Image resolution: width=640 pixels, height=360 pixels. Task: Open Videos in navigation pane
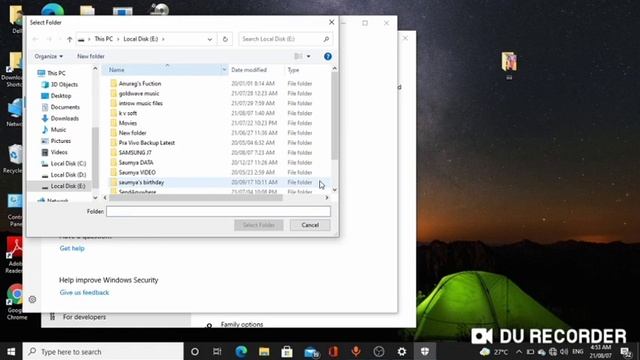(x=54, y=152)
